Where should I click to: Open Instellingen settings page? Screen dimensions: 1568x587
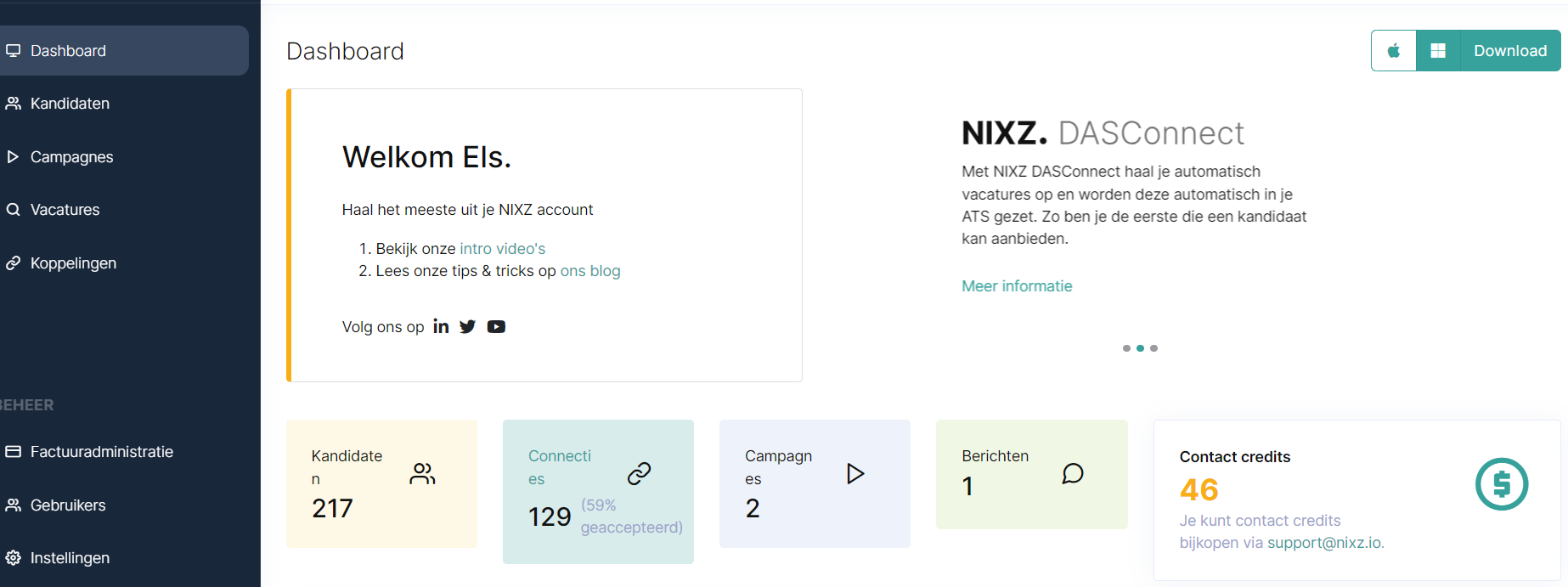click(x=70, y=558)
